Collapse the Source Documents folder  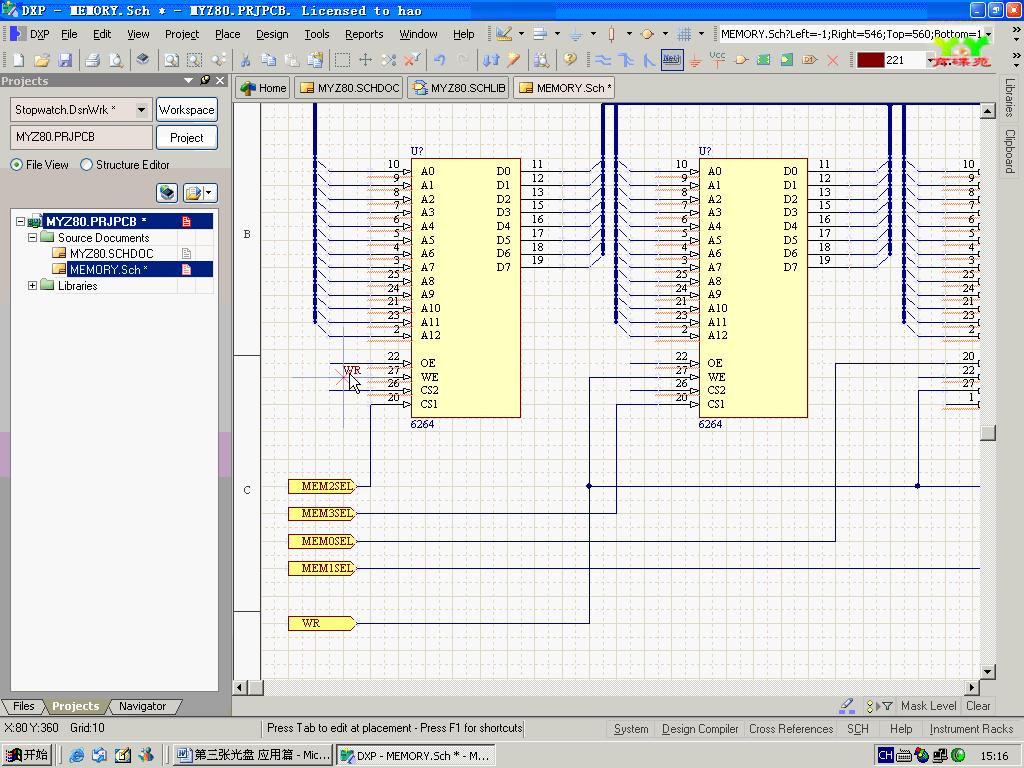coord(32,238)
